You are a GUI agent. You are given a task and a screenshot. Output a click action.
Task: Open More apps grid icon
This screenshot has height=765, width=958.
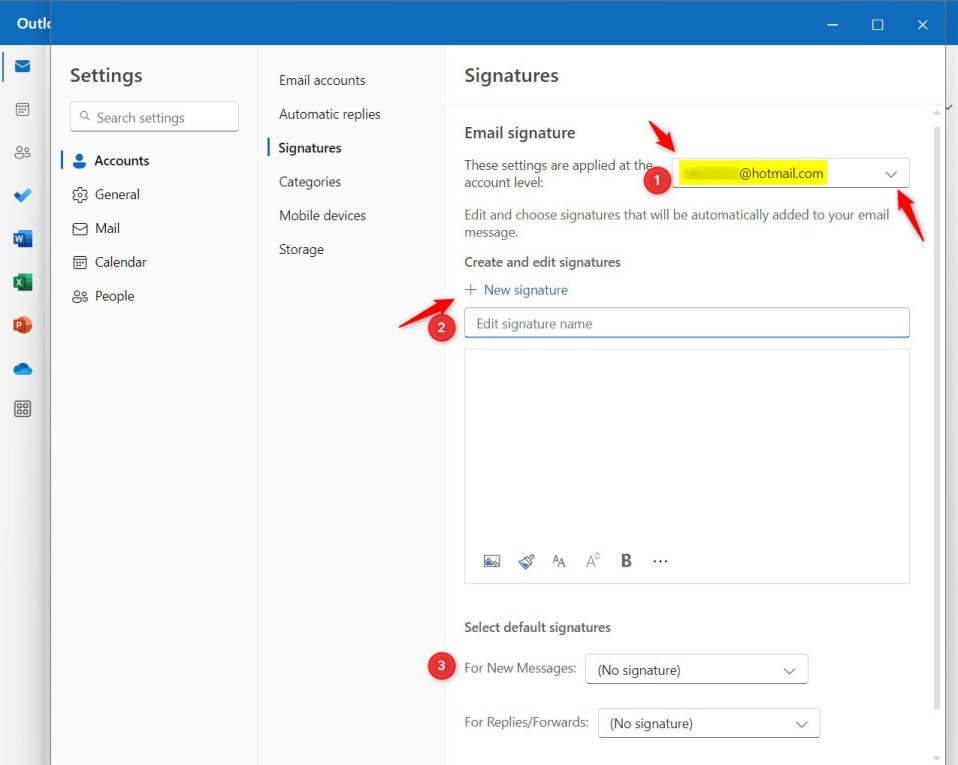(x=22, y=408)
